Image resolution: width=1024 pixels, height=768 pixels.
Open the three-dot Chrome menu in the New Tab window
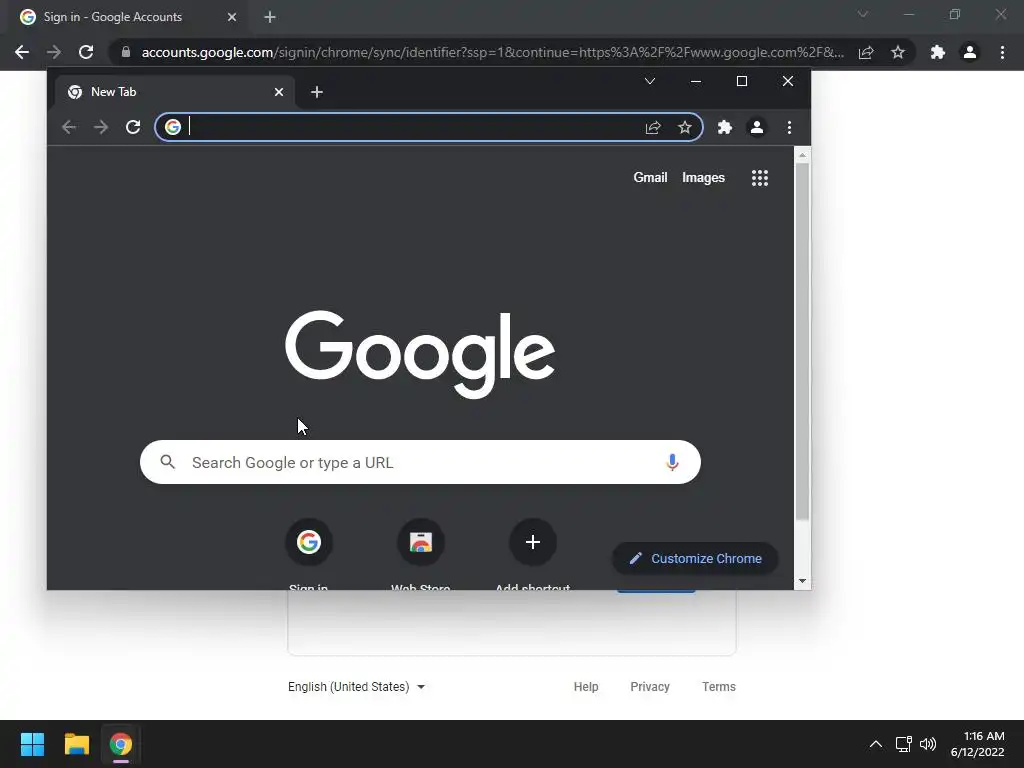pos(790,127)
